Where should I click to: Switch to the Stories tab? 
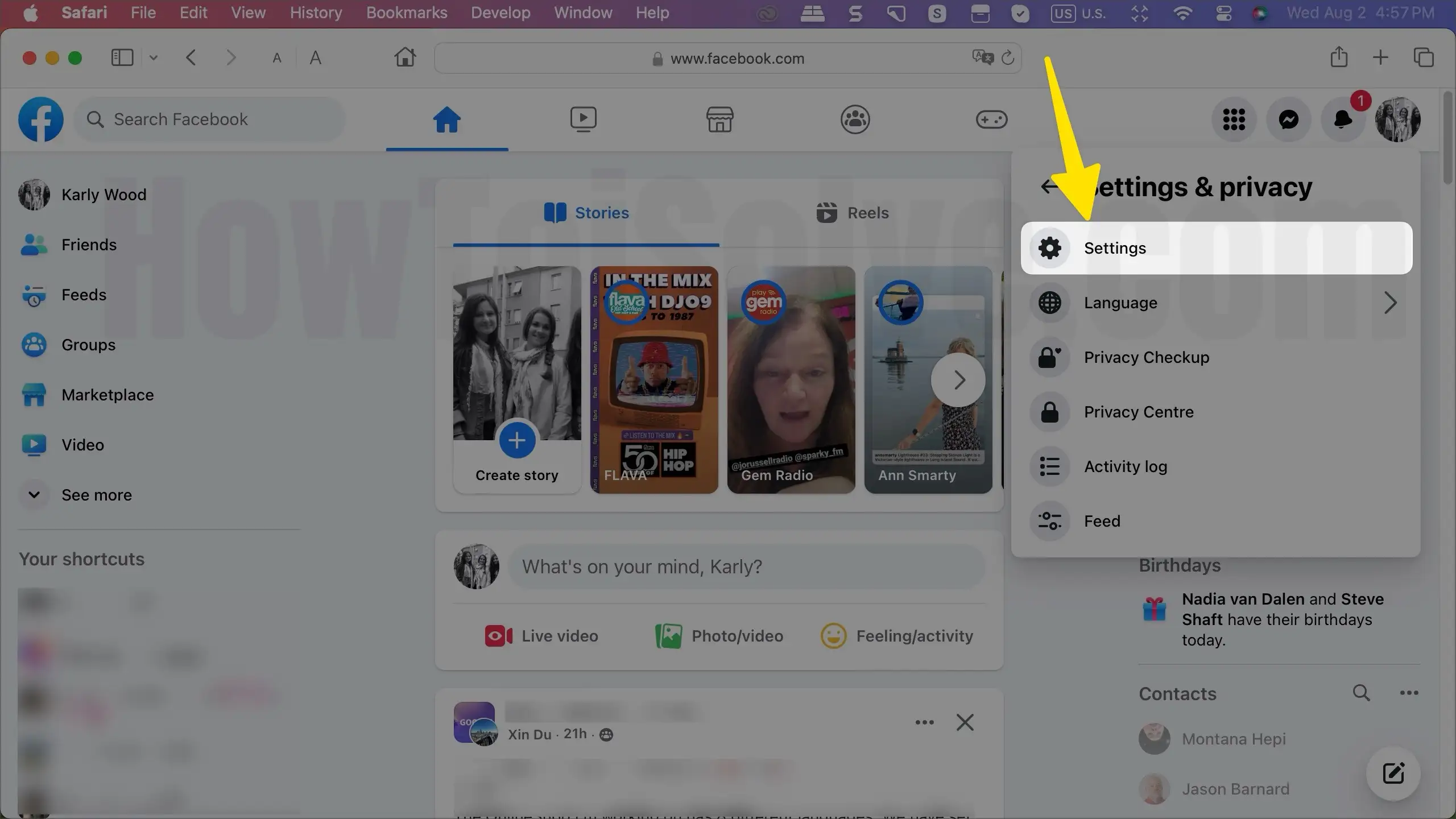[586, 213]
